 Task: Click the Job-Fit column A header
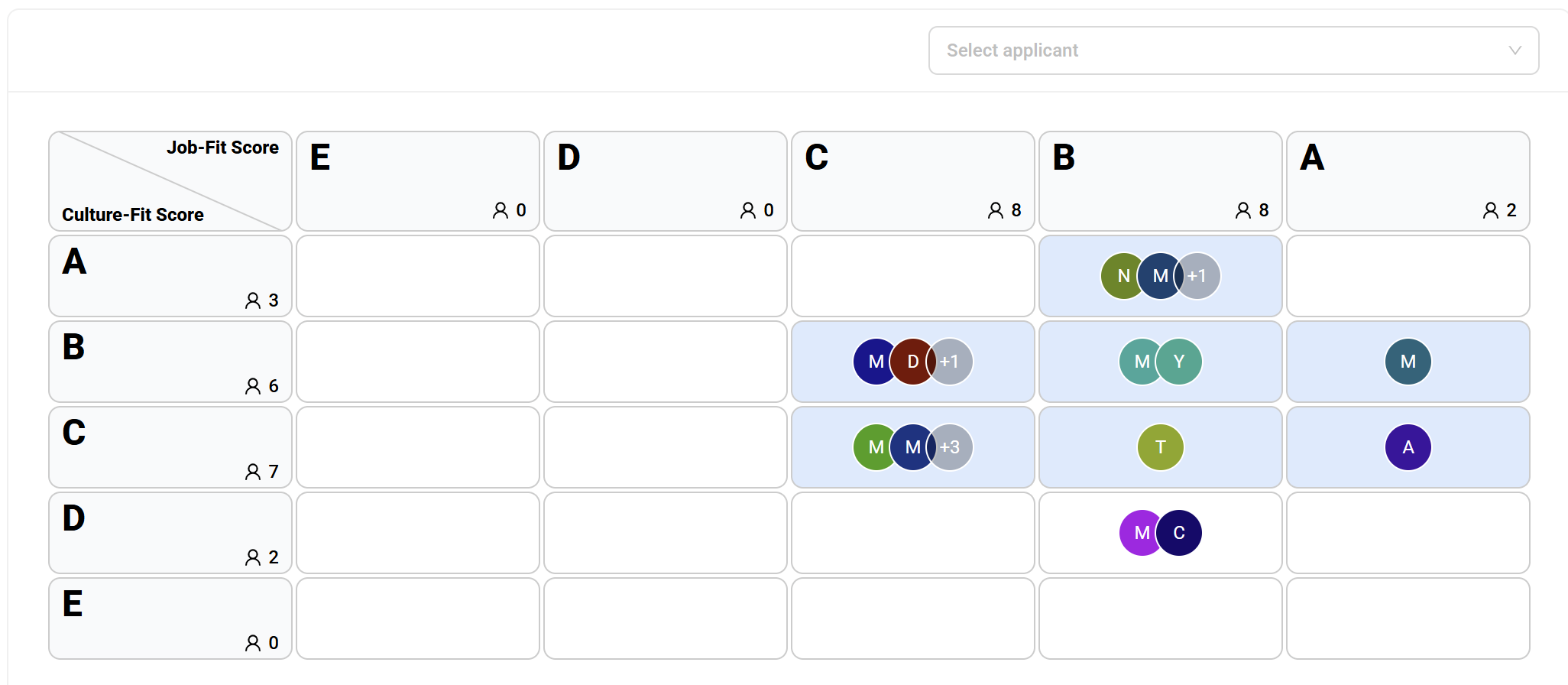tap(1408, 181)
